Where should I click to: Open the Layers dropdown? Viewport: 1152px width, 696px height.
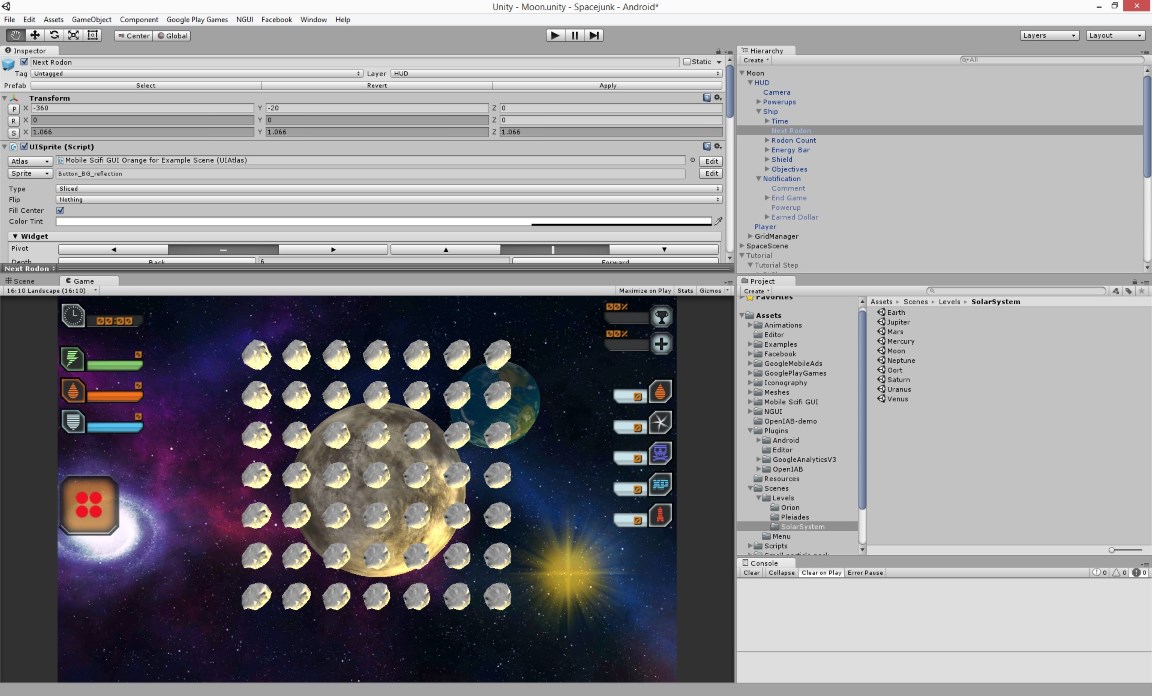click(1049, 35)
